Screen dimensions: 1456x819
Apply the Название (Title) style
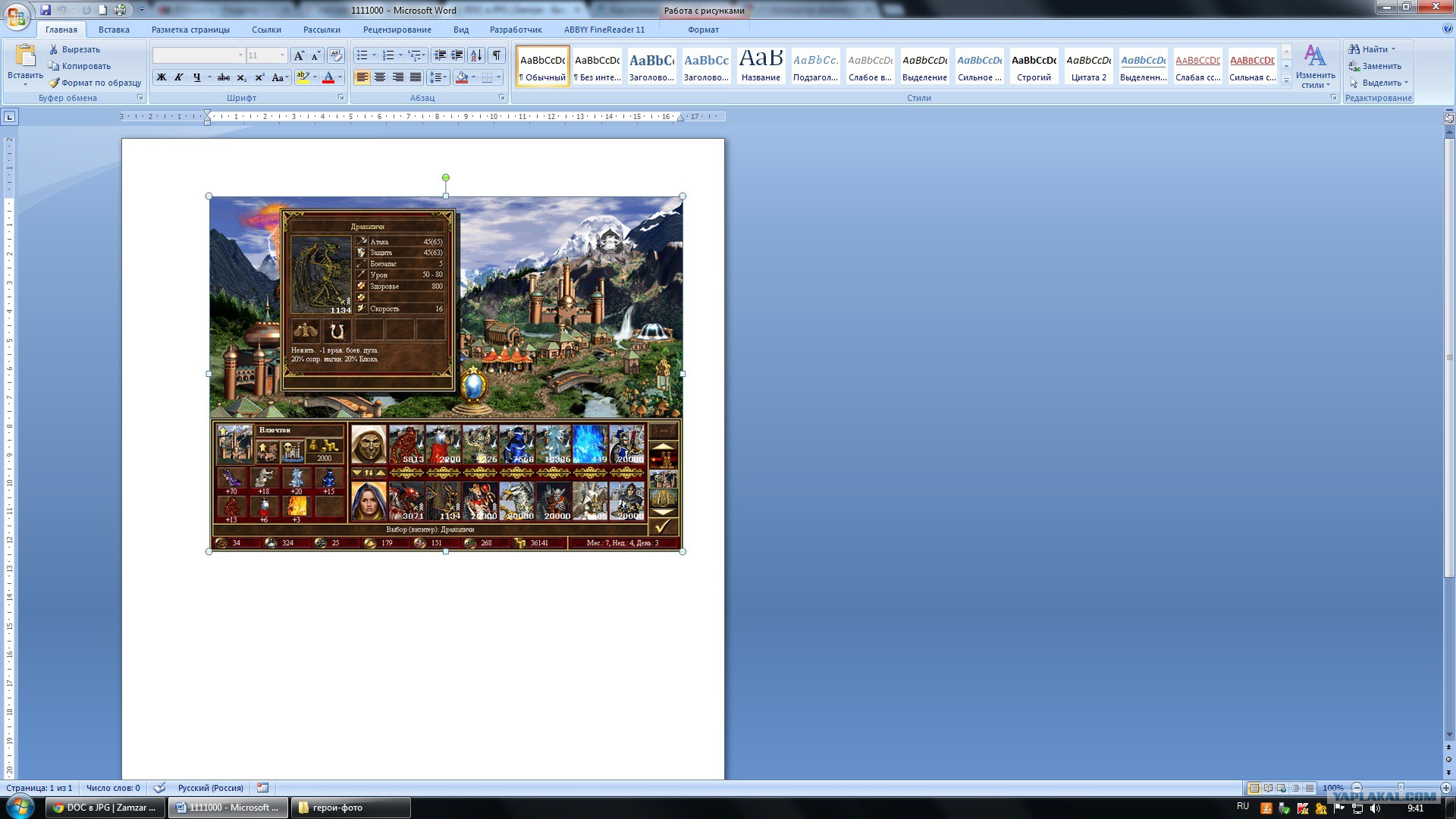(761, 65)
